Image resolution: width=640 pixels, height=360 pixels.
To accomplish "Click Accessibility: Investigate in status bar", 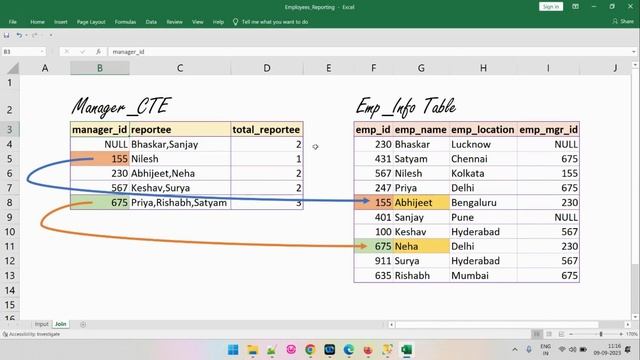I will click(32, 334).
